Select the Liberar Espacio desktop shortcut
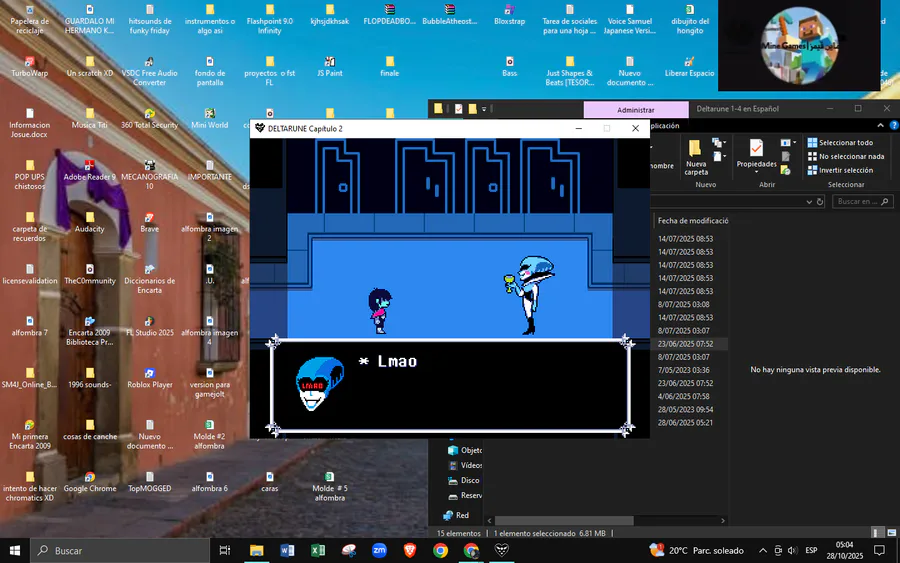The height and width of the screenshot is (563, 900). pos(689,67)
